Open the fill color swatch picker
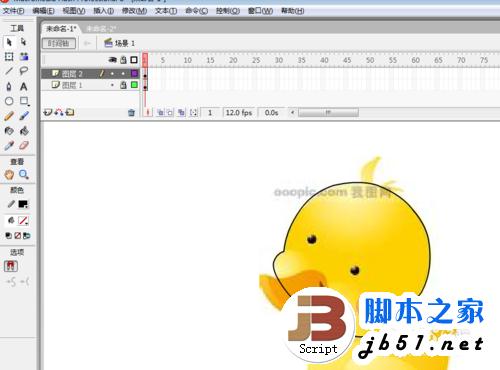Image resolution: width=500 pixels, height=370 pixels. 23,220
